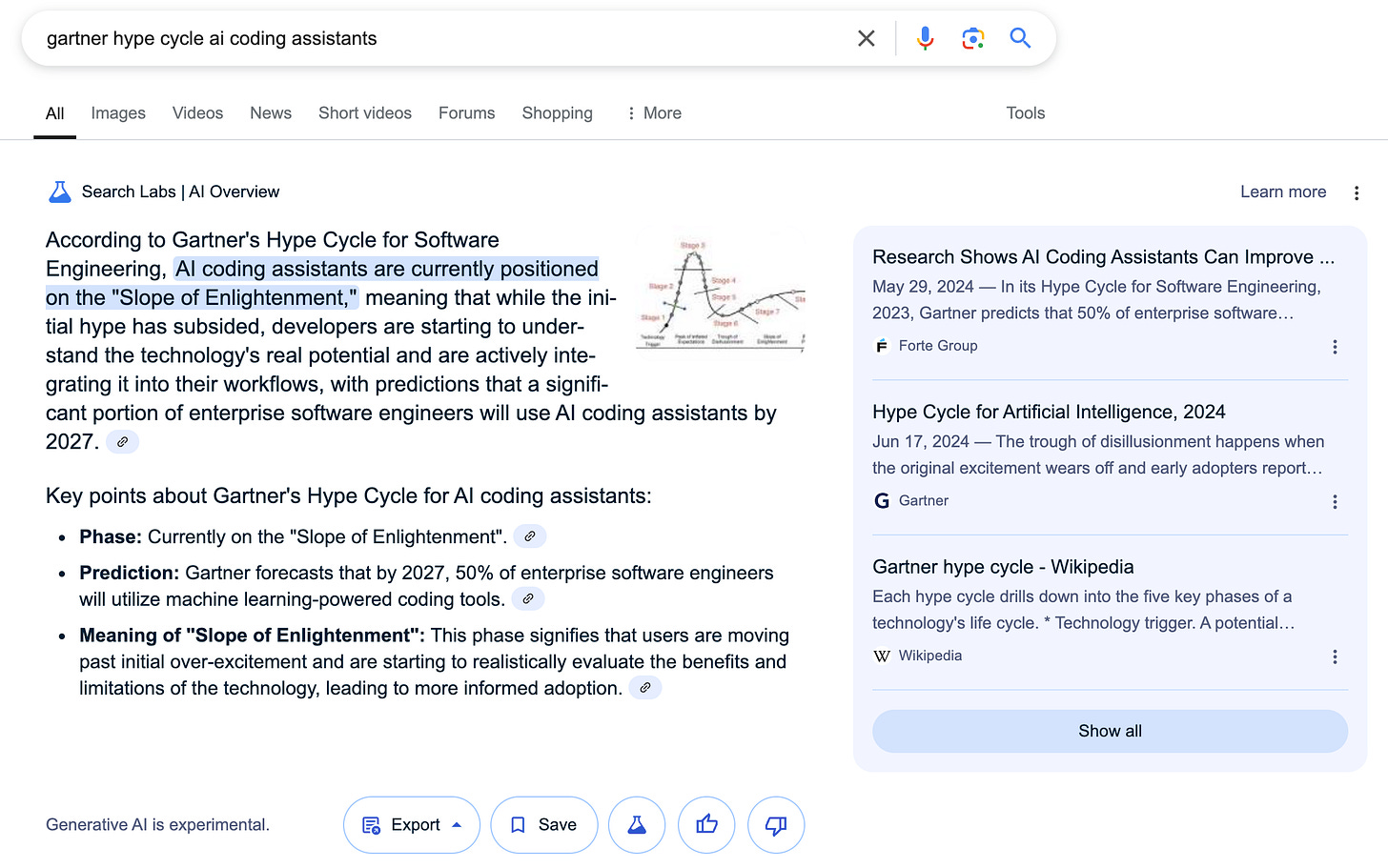This screenshot has height=868, width=1388.
Task: Select the All results tab
Action: (x=55, y=113)
